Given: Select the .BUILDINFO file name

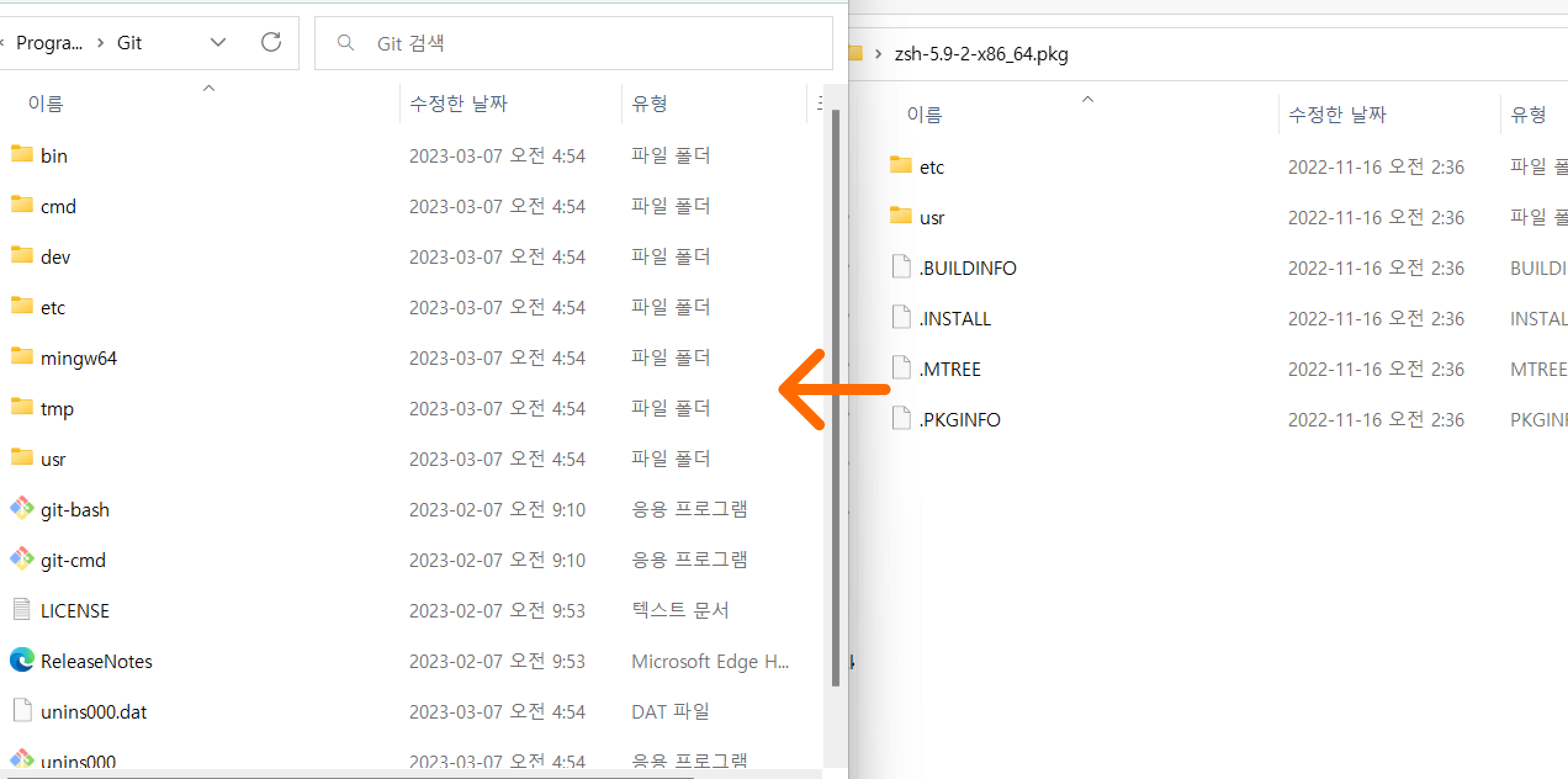Looking at the screenshot, I should coord(968,268).
